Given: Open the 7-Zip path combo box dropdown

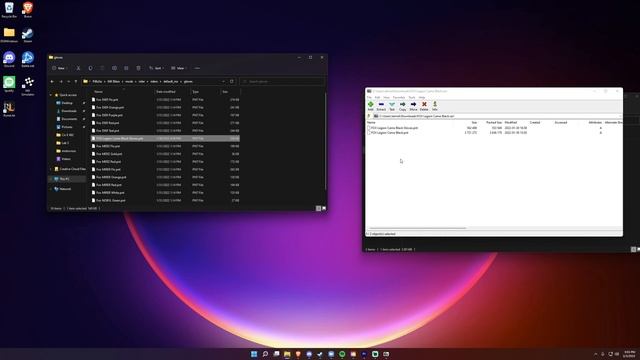Looking at the screenshot, I should click(x=620, y=116).
